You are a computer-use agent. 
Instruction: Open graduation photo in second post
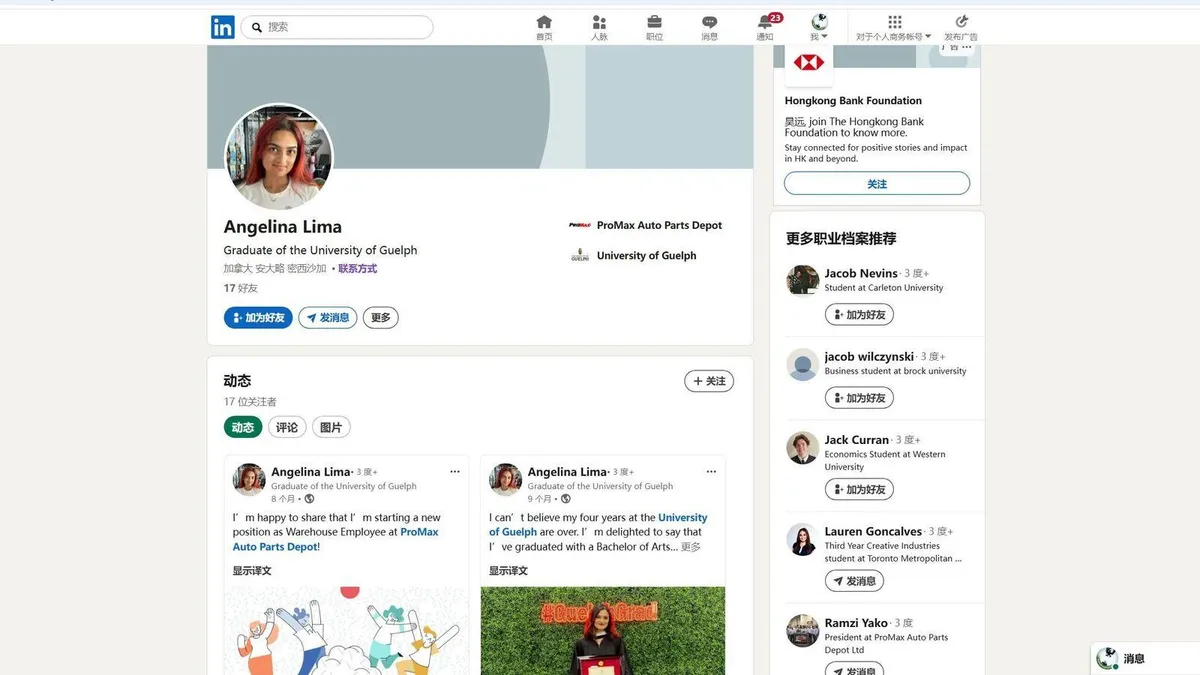pos(603,630)
